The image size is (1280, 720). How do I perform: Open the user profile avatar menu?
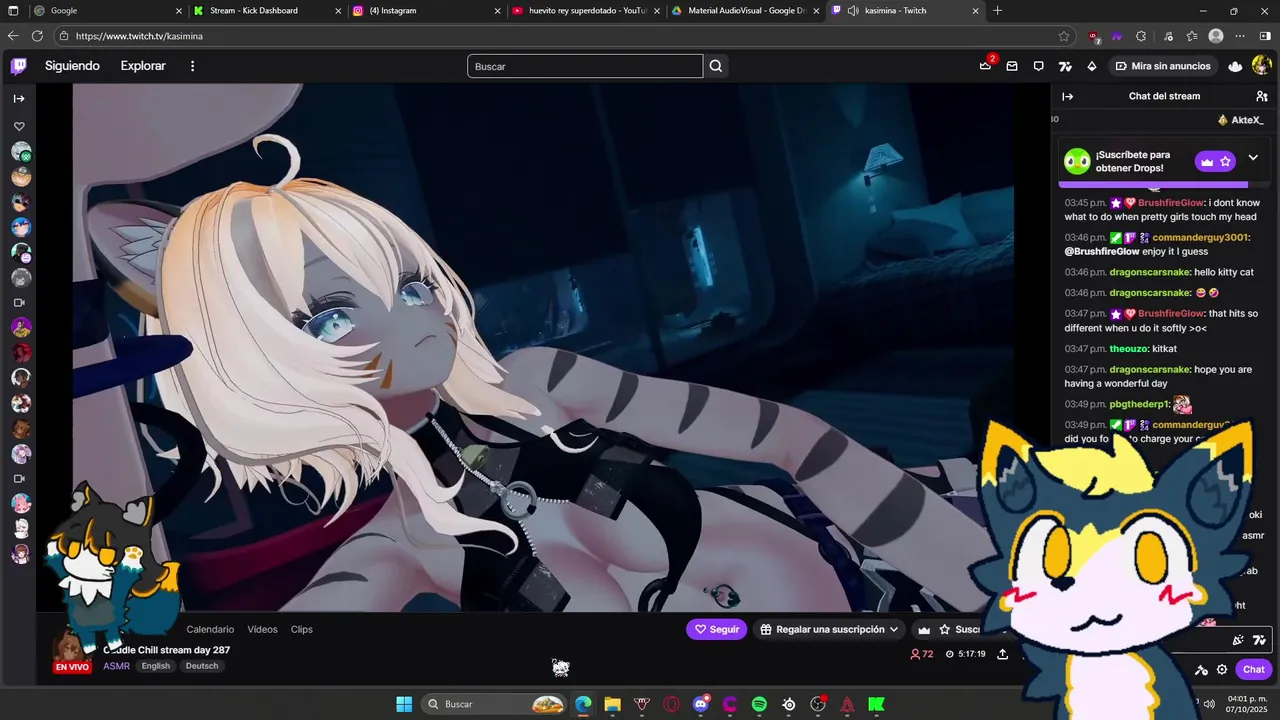[1261, 66]
